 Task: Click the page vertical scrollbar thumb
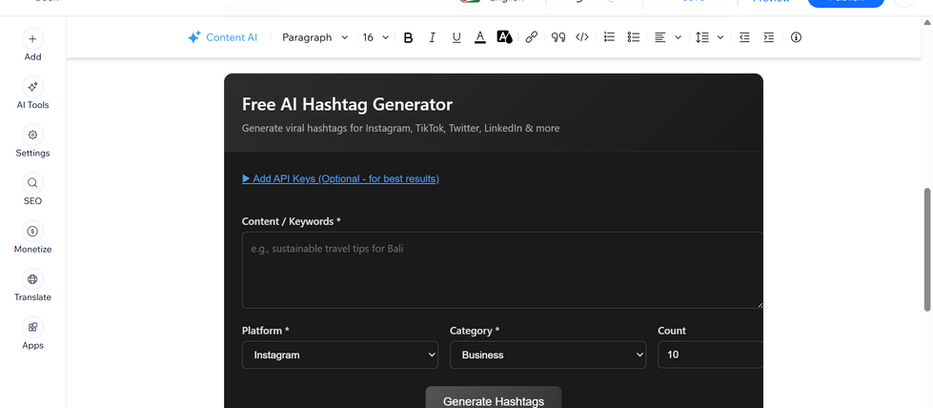click(x=927, y=249)
